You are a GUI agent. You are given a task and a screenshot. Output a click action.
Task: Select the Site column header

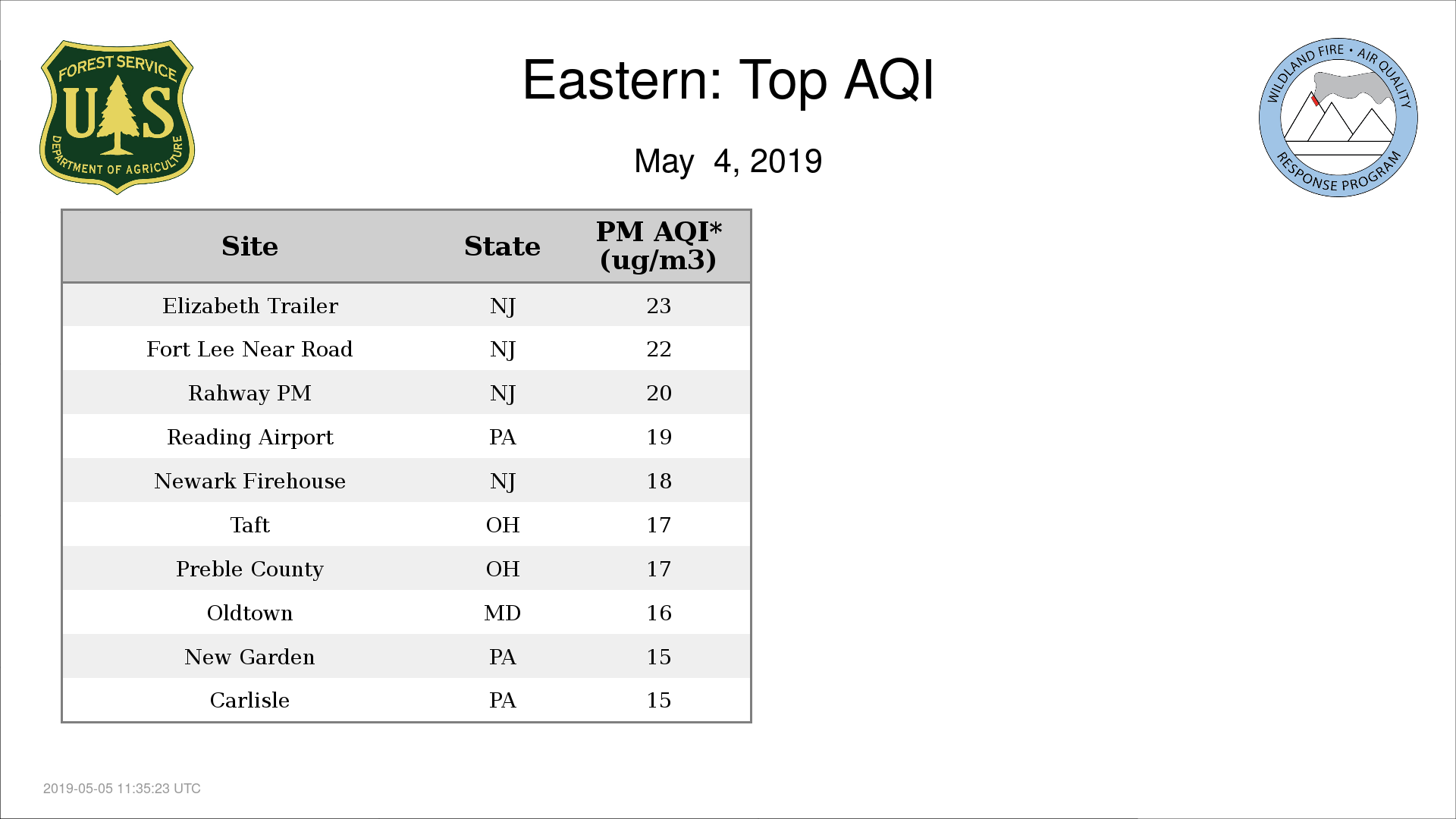249,246
